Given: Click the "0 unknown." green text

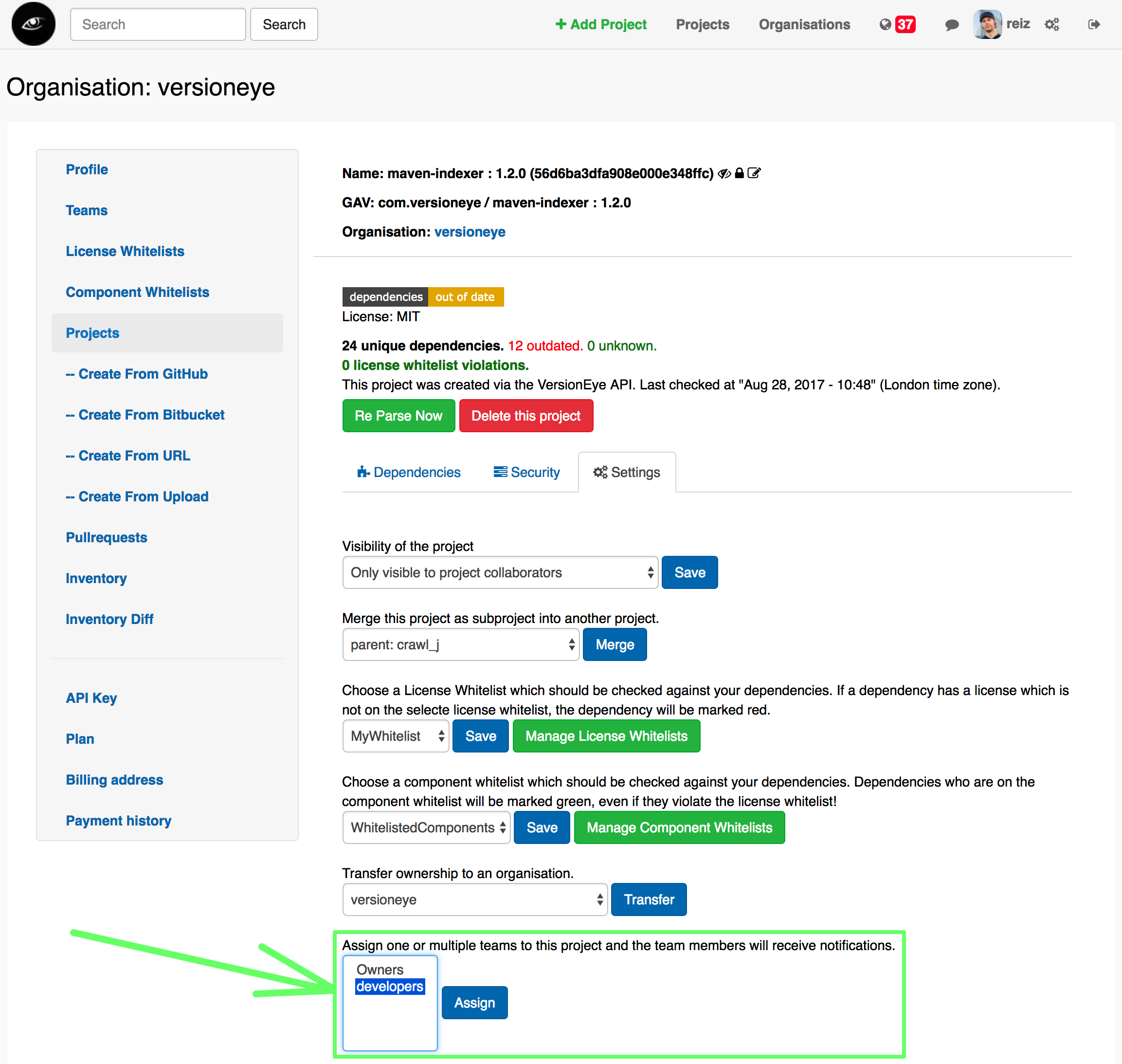Looking at the screenshot, I should pyautogui.click(x=622, y=346).
